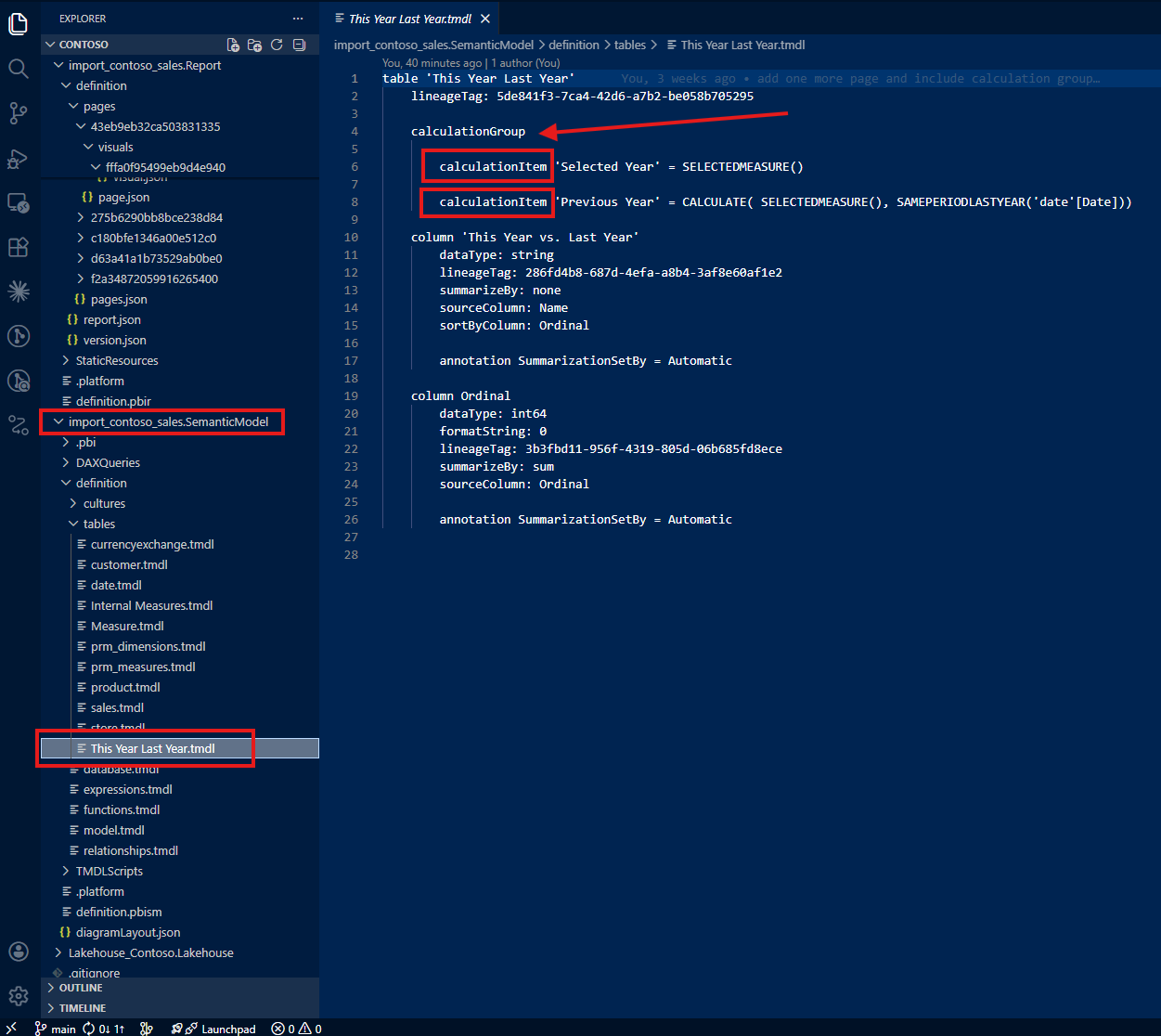Open definition.pbism file
Image resolution: width=1161 pixels, height=1036 pixels.
119,912
